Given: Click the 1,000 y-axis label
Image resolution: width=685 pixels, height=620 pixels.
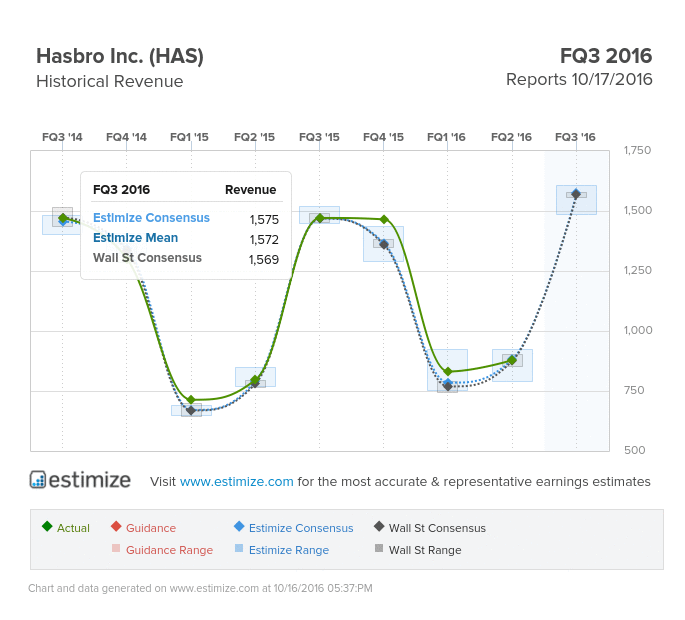Looking at the screenshot, I should [x=637, y=330].
